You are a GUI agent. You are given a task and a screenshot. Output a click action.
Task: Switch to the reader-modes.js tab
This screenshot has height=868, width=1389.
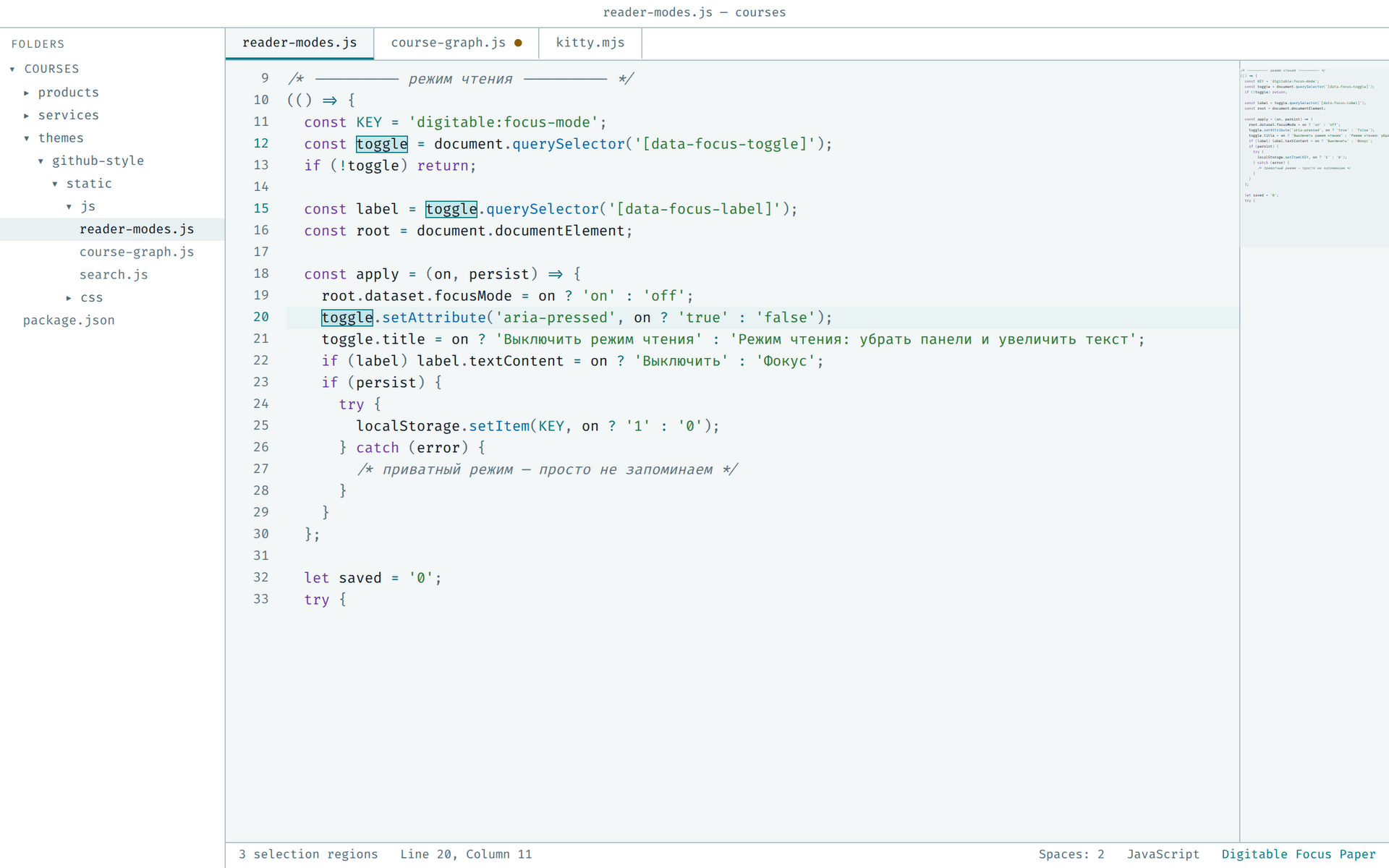(300, 43)
